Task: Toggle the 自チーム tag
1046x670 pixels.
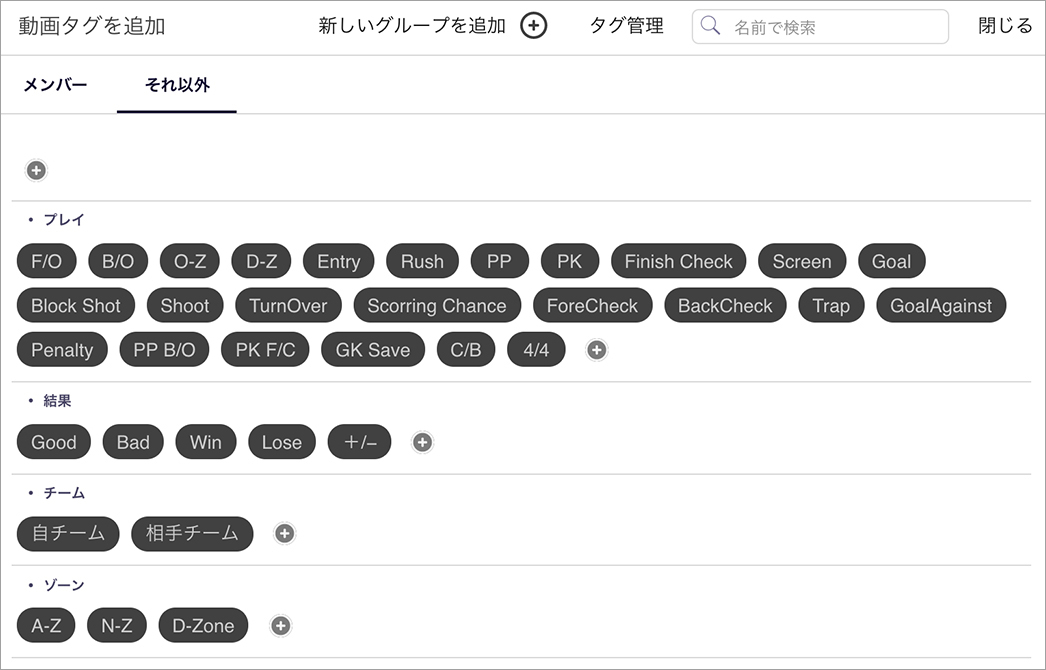Action: pos(68,533)
